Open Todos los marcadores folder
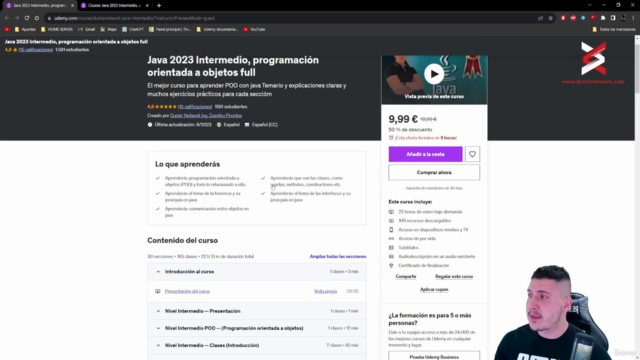The width and height of the screenshot is (640, 360). (x=614, y=29)
